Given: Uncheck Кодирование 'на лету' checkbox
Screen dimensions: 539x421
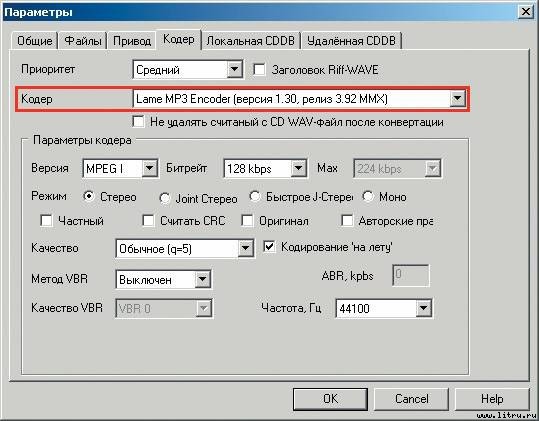Looking at the screenshot, I should 269,247.
